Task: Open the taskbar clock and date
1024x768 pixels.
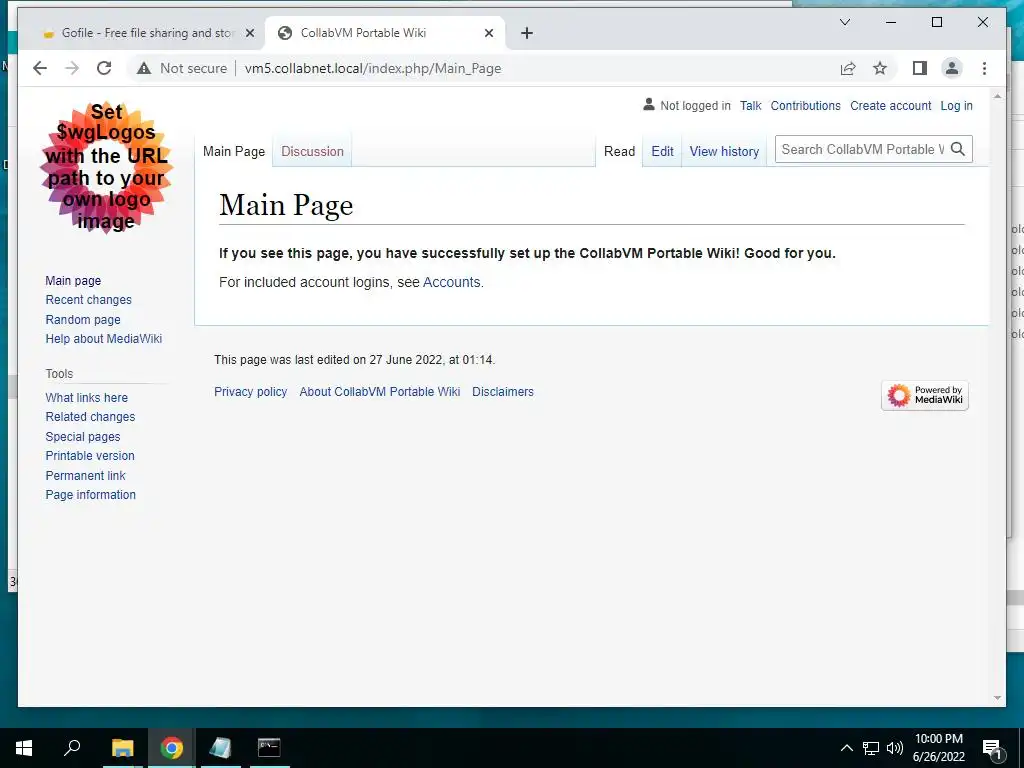Action: point(938,748)
